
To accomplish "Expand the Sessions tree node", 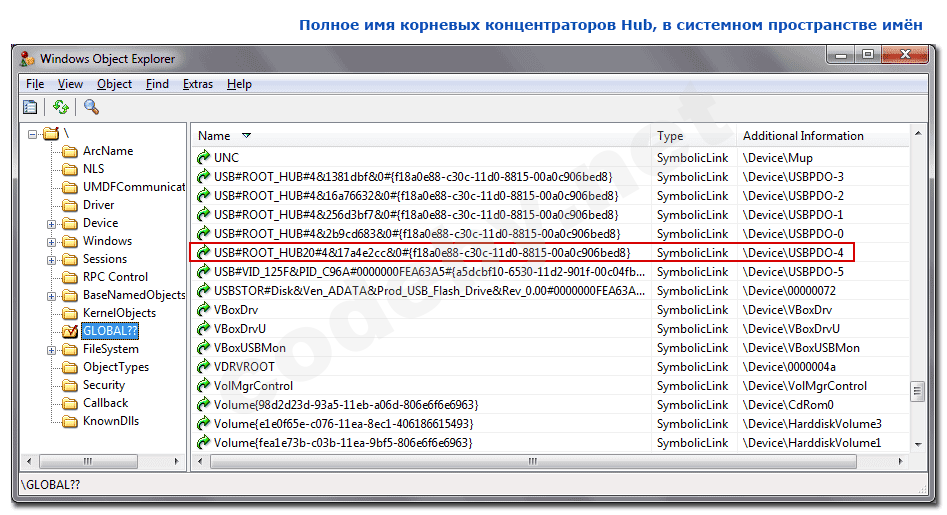I will click(52, 260).
